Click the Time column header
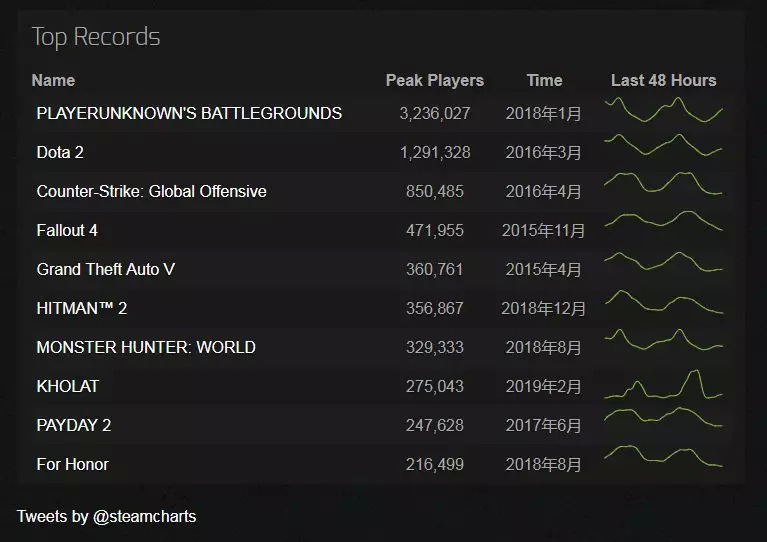This screenshot has width=767, height=542. [x=544, y=80]
